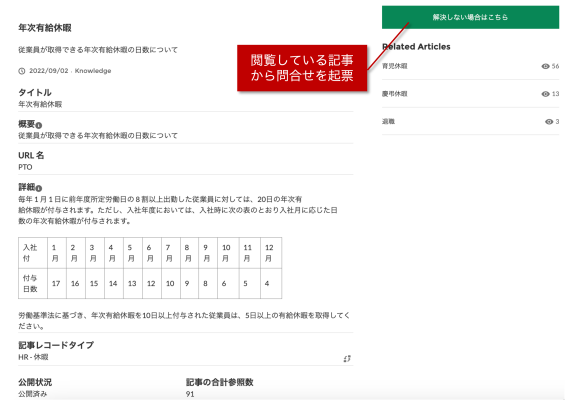Click the eye icon showing 3 views
565x400 pixels.
point(549,121)
